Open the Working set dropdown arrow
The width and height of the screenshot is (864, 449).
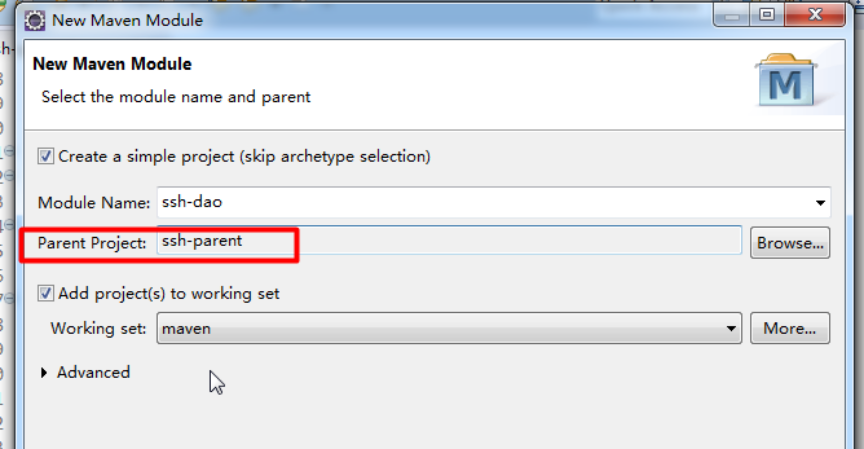click(x=731, y=329)
